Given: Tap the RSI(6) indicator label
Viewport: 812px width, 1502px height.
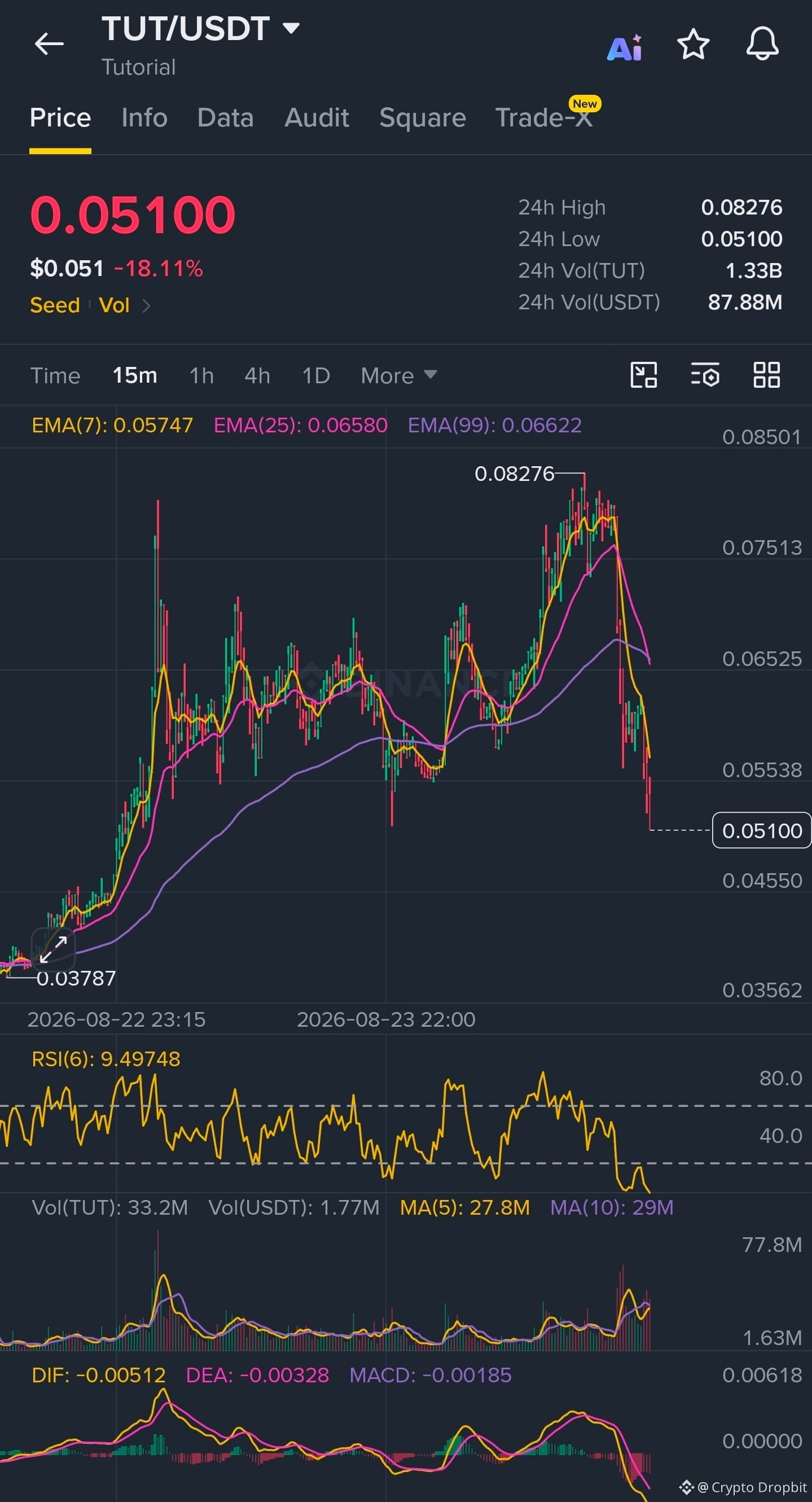Looking at the screenshot, I should (x=106, y=1058).
